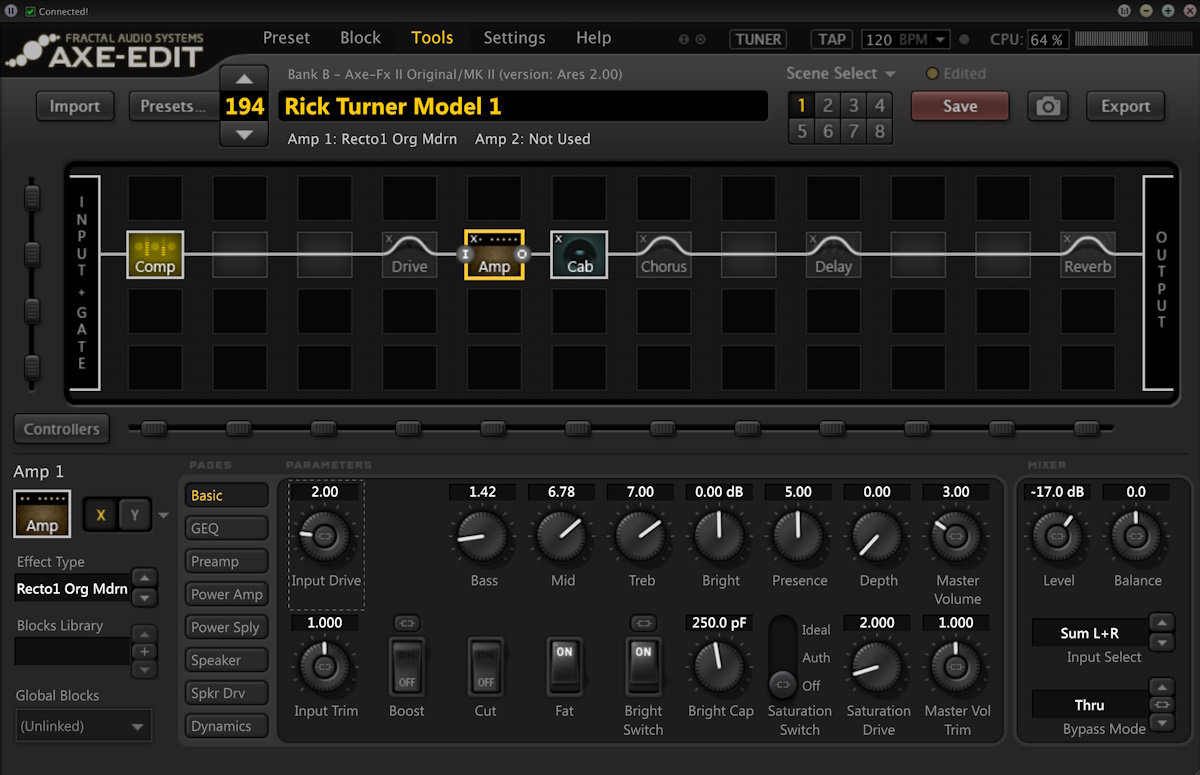Select the Amp block in the grid
Viewport: 1200px width, 775px height.
click(x=494, y=254)
